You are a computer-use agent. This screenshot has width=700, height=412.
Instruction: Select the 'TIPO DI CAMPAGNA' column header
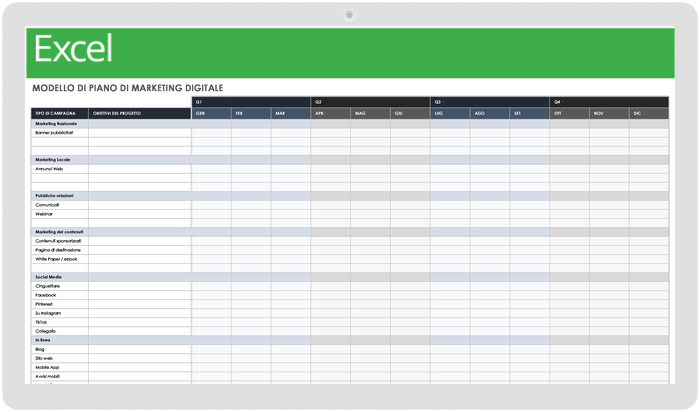tap(60, 113)
